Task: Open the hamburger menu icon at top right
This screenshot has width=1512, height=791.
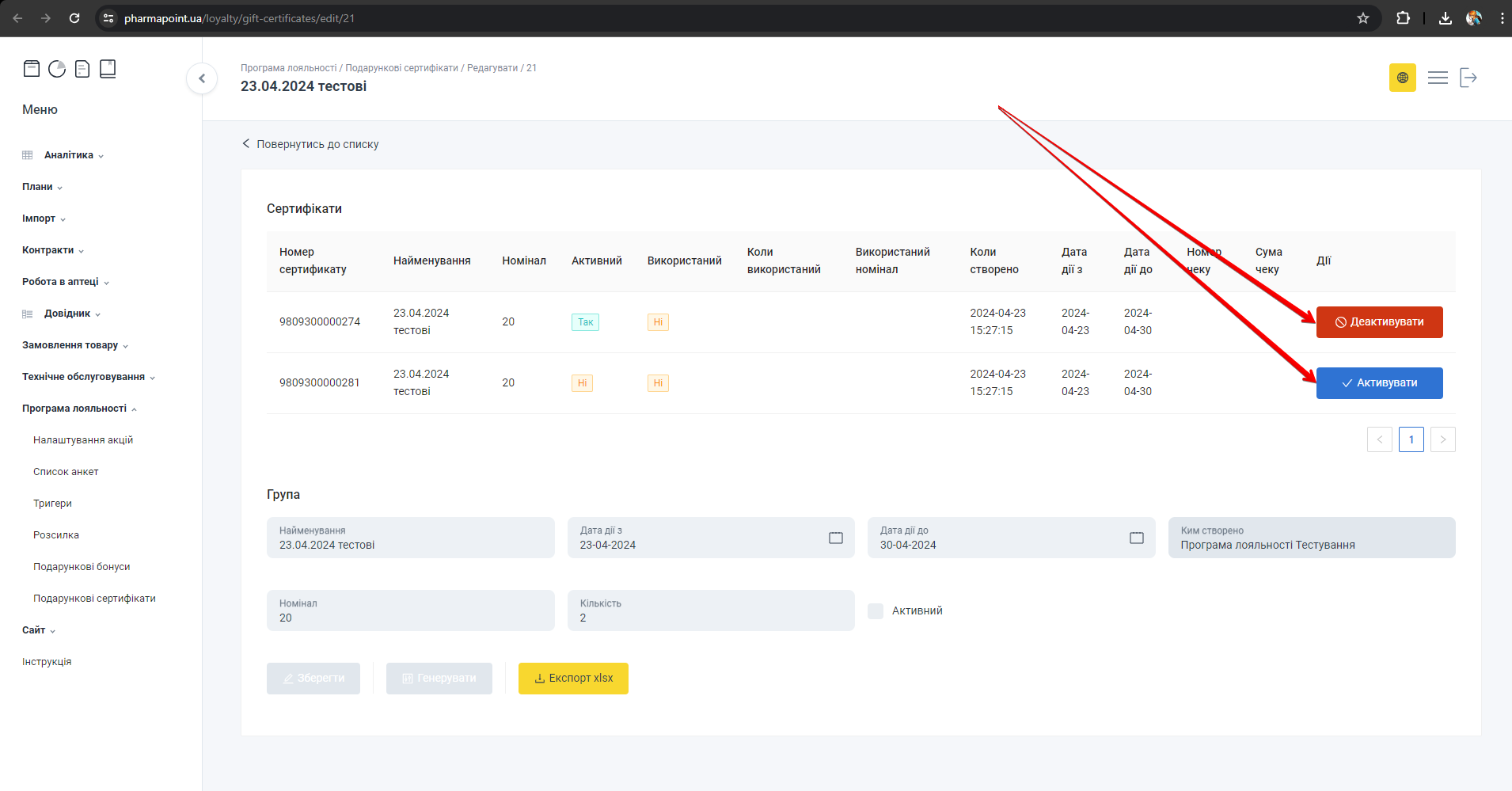Action: point(1438,78)
